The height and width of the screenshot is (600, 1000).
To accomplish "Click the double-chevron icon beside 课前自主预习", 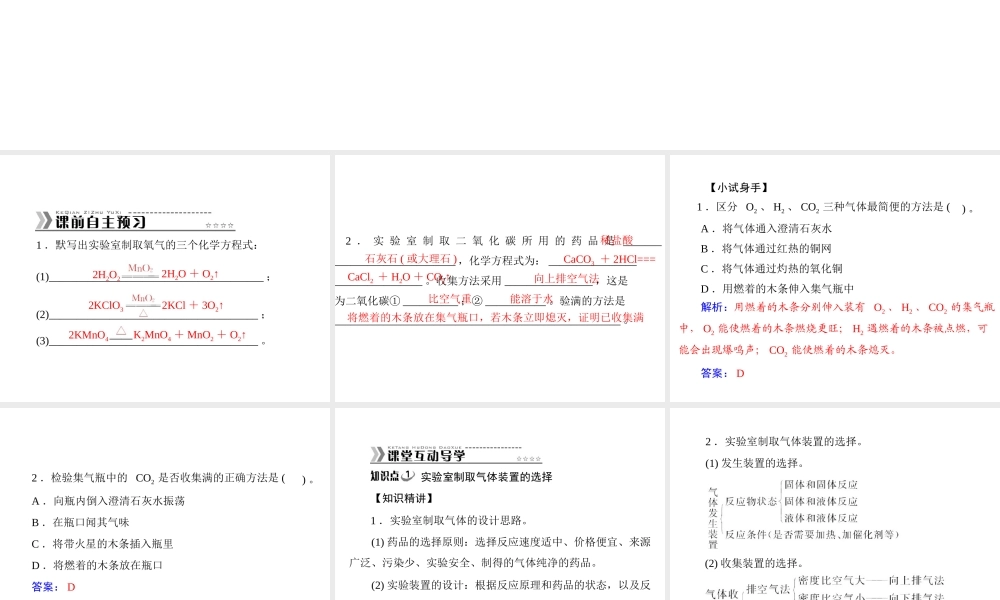I will click(x=43, y=221).
